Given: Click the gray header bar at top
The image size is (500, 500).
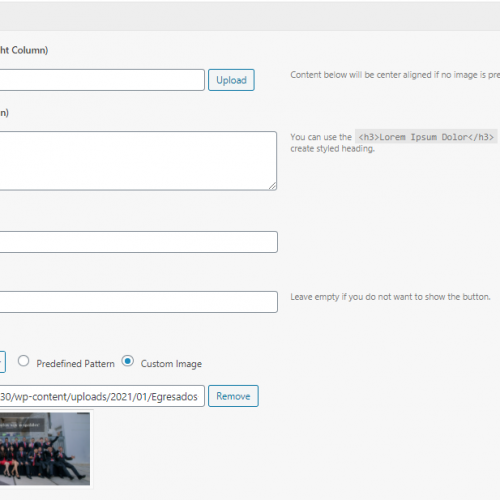Looking at the screenshot, I should tap(250, 17).
